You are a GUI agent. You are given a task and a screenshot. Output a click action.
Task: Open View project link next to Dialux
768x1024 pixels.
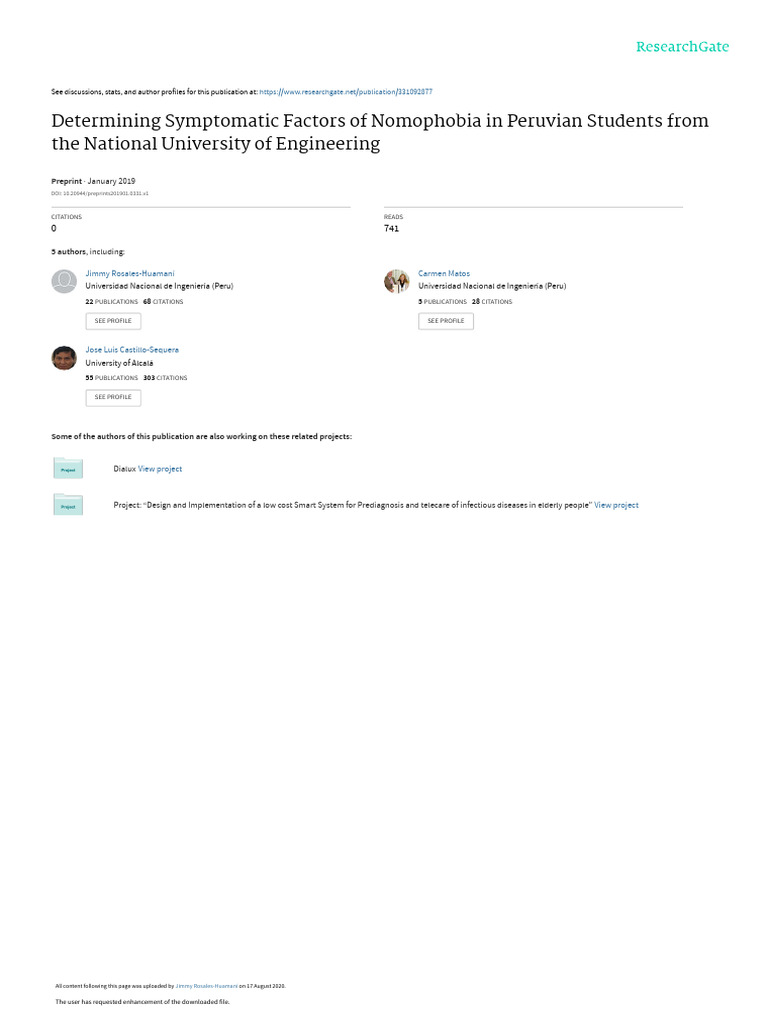(x=160, y=469)
